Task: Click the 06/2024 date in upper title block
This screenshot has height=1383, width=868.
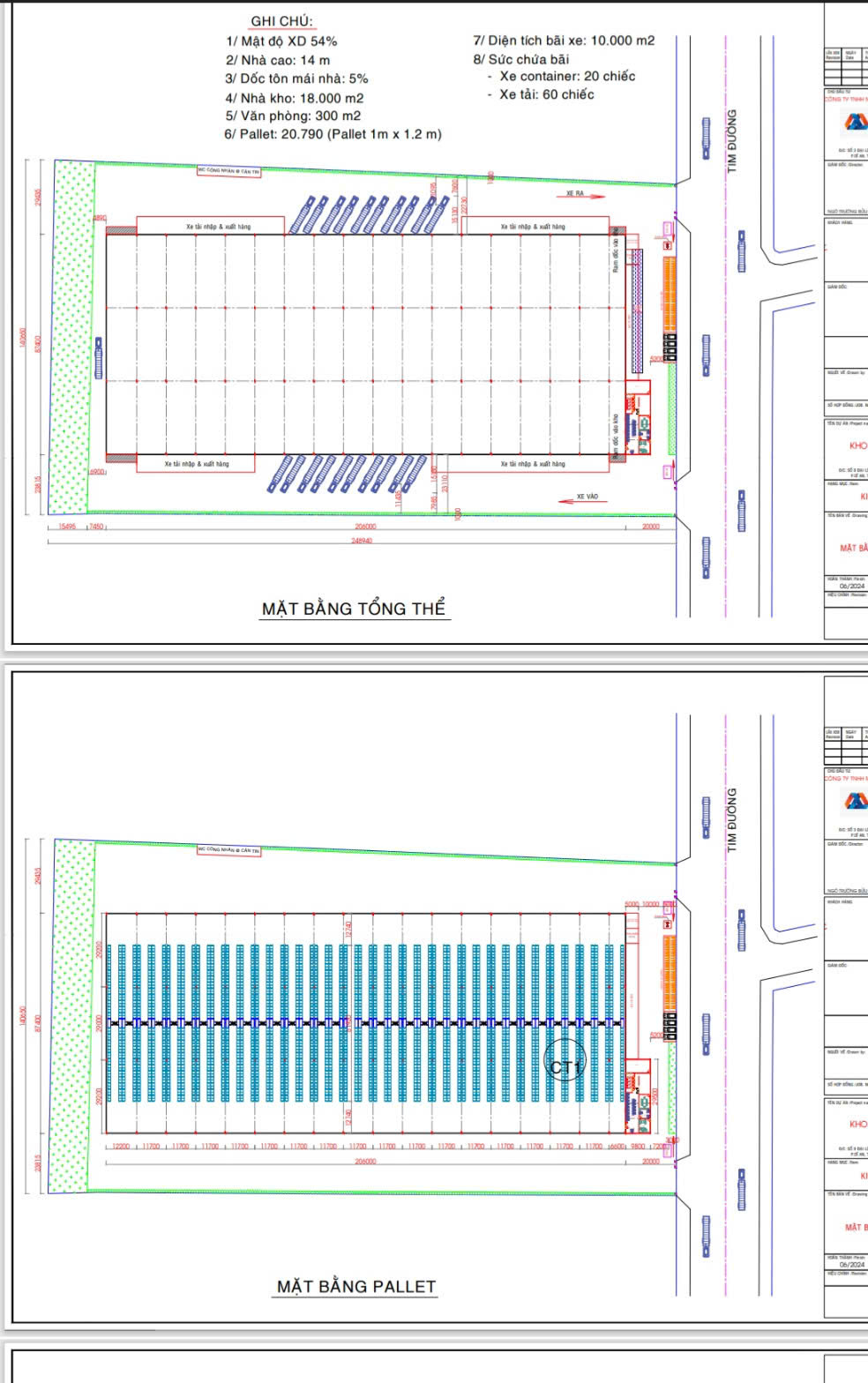Action: coord(851,586)
